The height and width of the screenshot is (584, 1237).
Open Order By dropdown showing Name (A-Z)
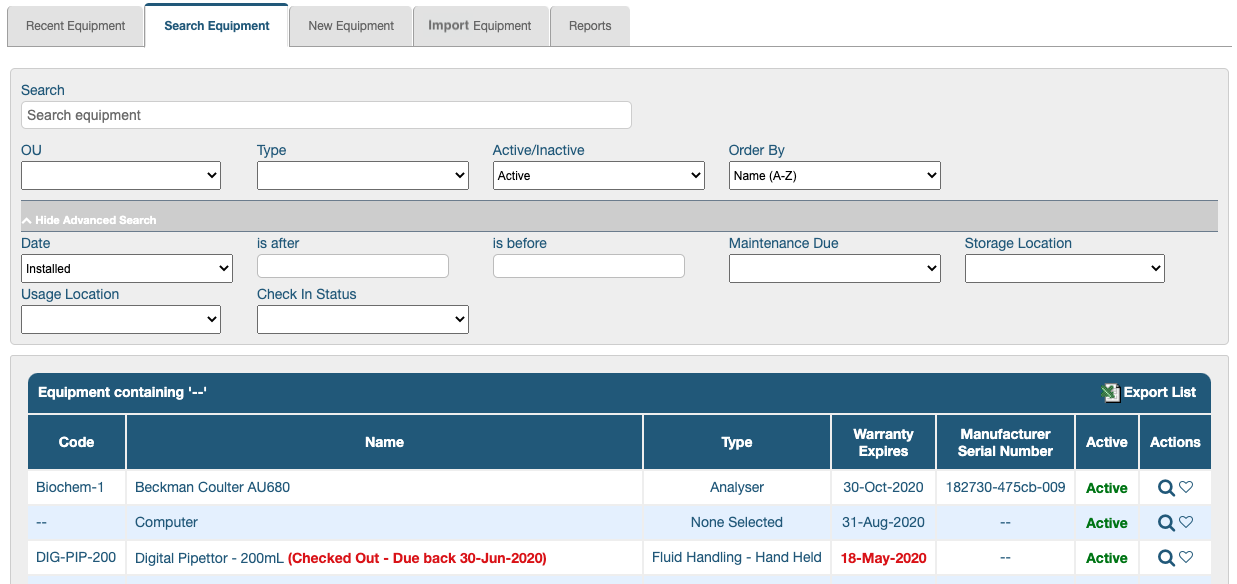[x=835, y=176]
